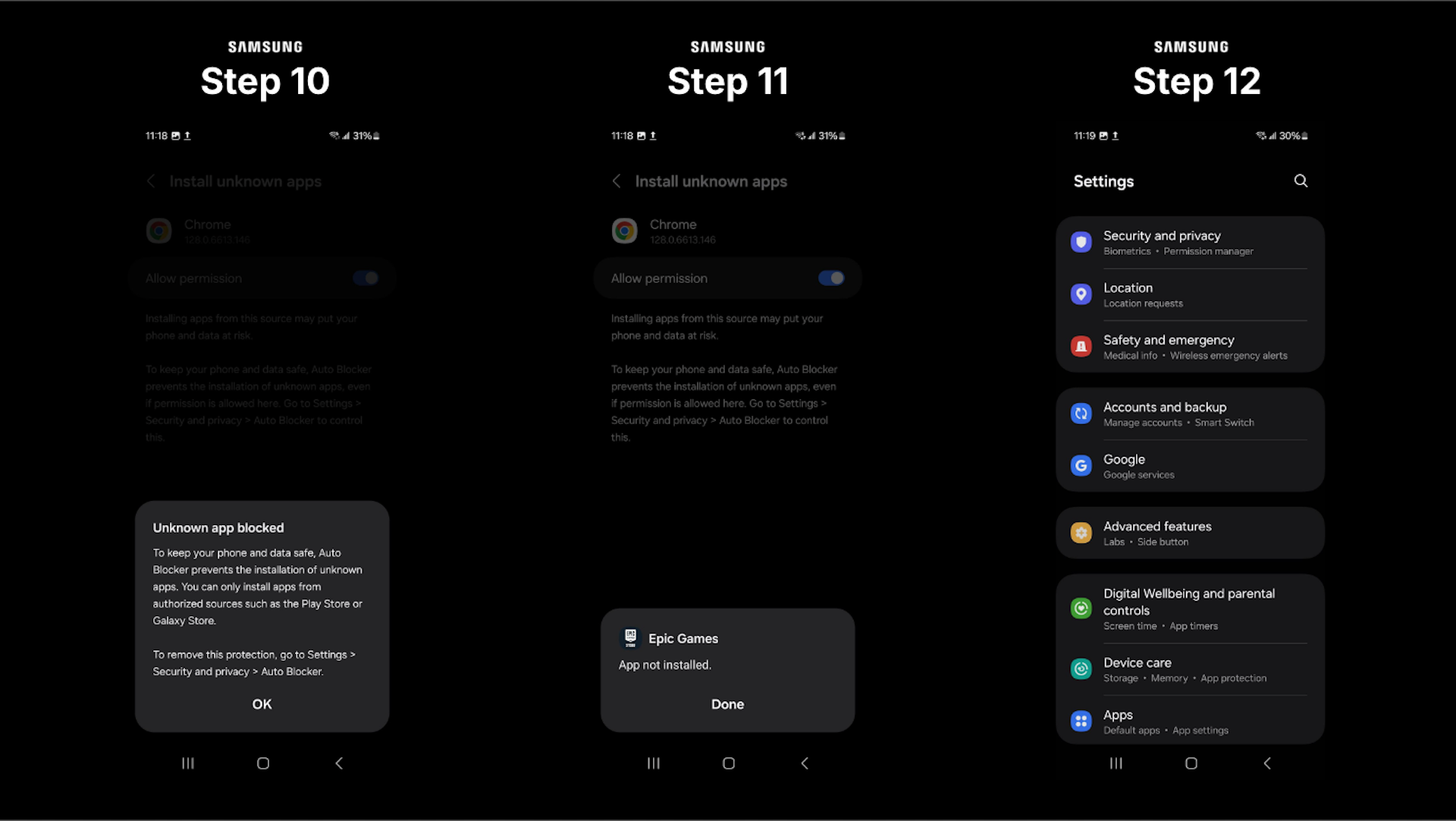Select Advanced features menu item
The width and height of the screenshot is (1456, 821).
pyautogui.click(x=1192, y=532)
